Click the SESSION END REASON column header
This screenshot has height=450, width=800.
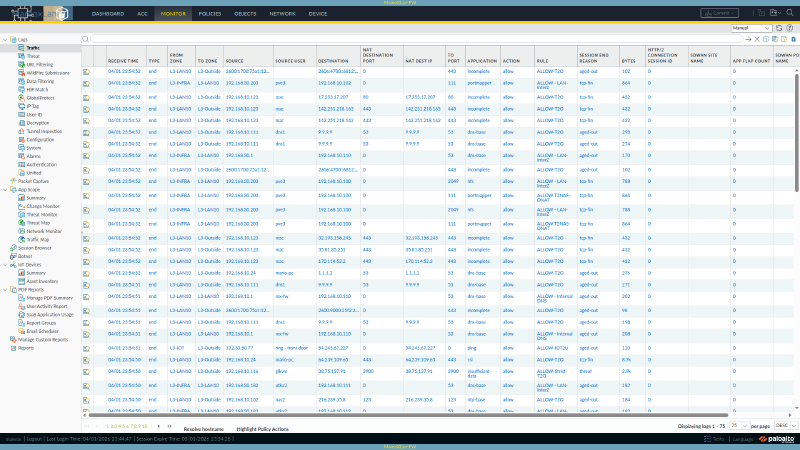coord(595,58)
